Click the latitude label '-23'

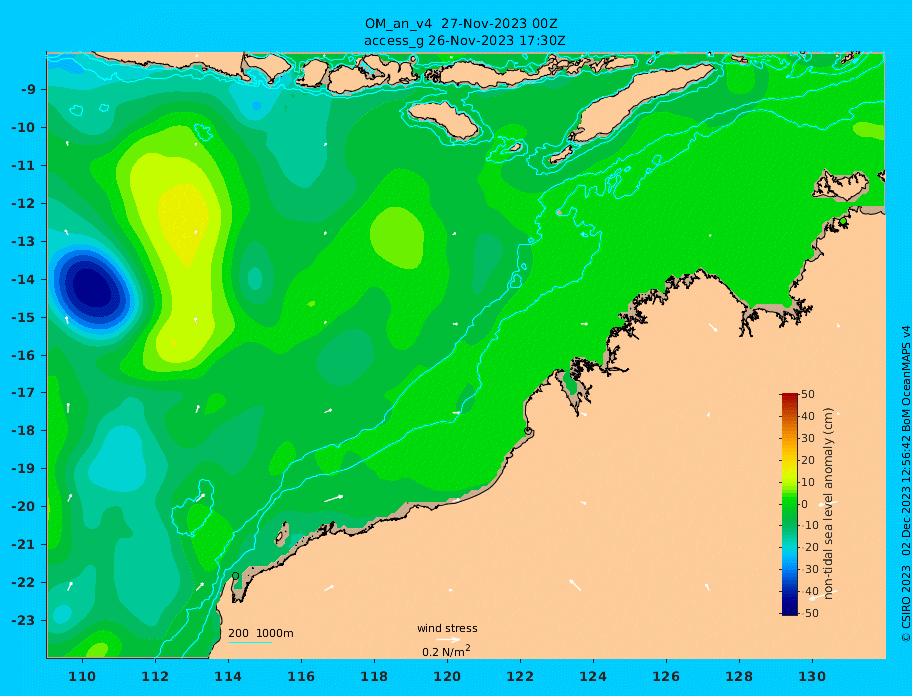pyautogui.click(x=23, y=620)
